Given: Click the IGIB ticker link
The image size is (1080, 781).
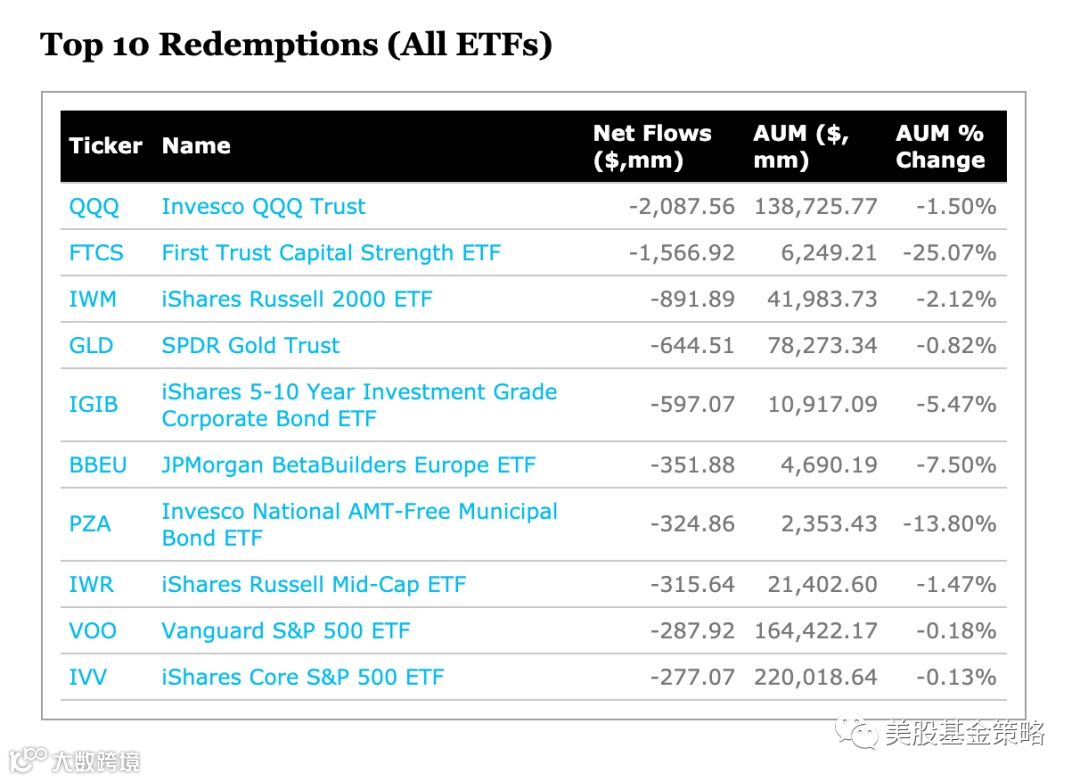Looking at the screenshot, I should pyautogui.click(x=93, y=405).
